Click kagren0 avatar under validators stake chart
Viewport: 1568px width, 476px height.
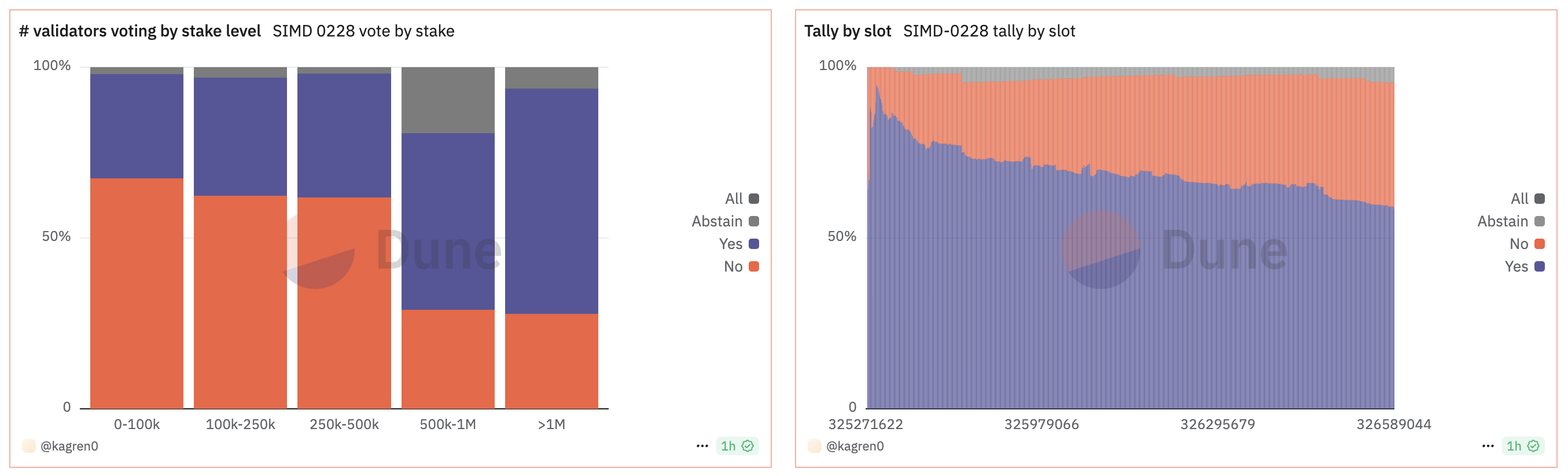click(x=28, y=446)
